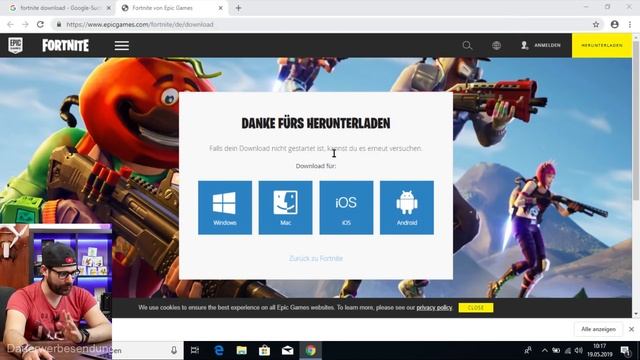This screenshot has width=640, height=360.
Task: Click the Chrome taskbar icon
Action: click(311, 350)
